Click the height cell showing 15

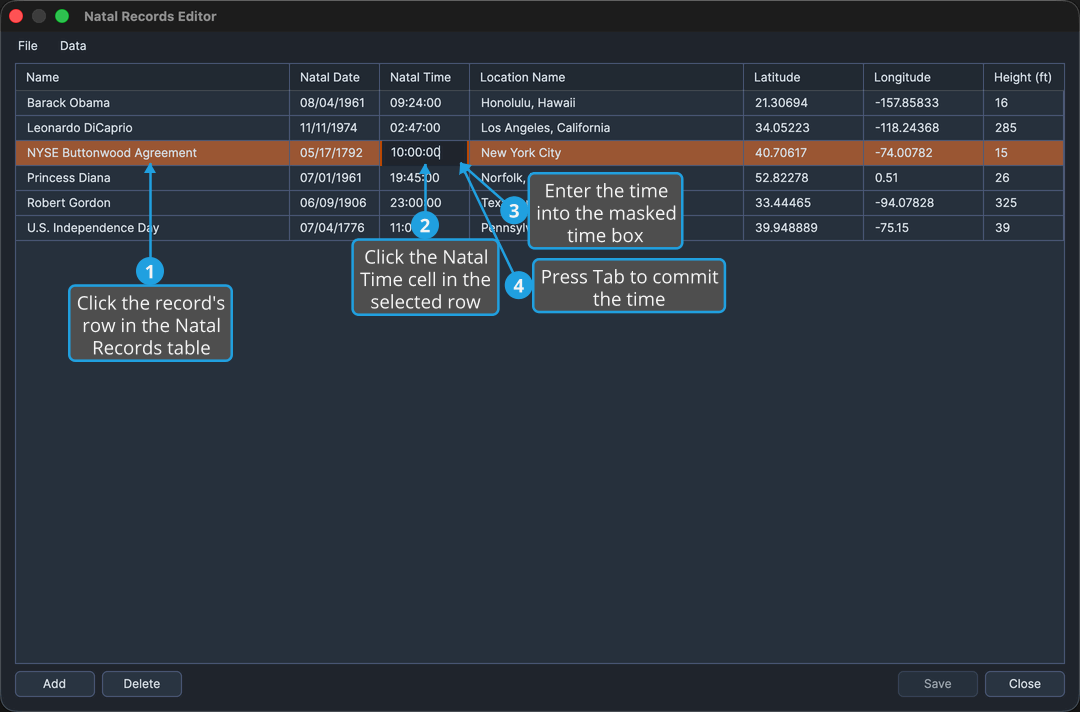1024,153
